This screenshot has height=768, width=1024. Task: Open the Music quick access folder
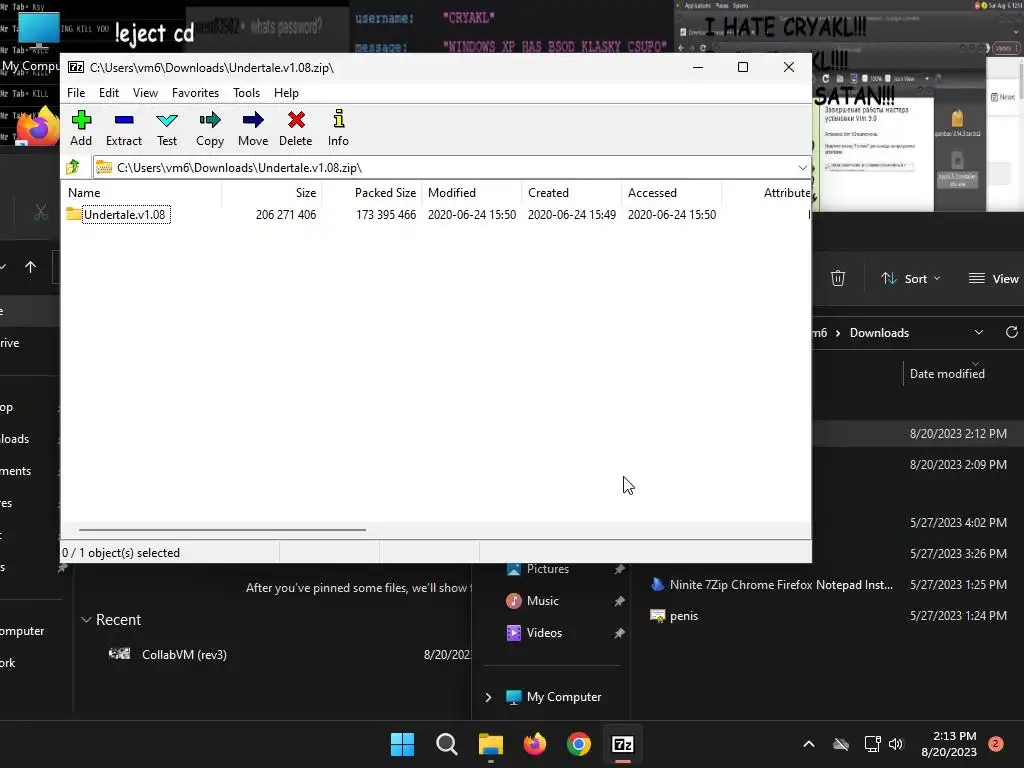[542, 601]
